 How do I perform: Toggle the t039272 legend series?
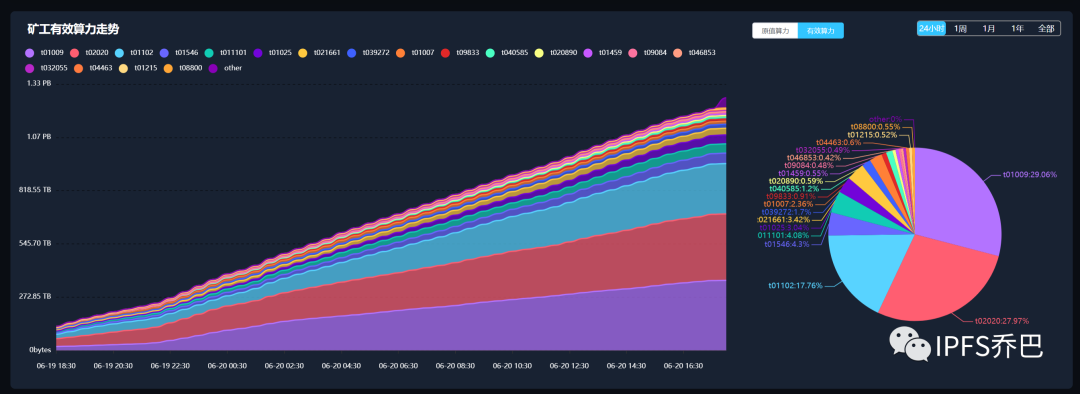(368, 52)
